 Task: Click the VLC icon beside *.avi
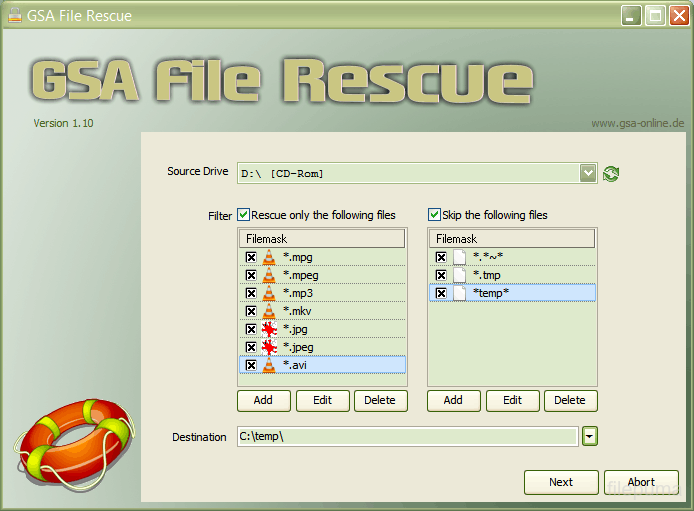tap(268, 365)
